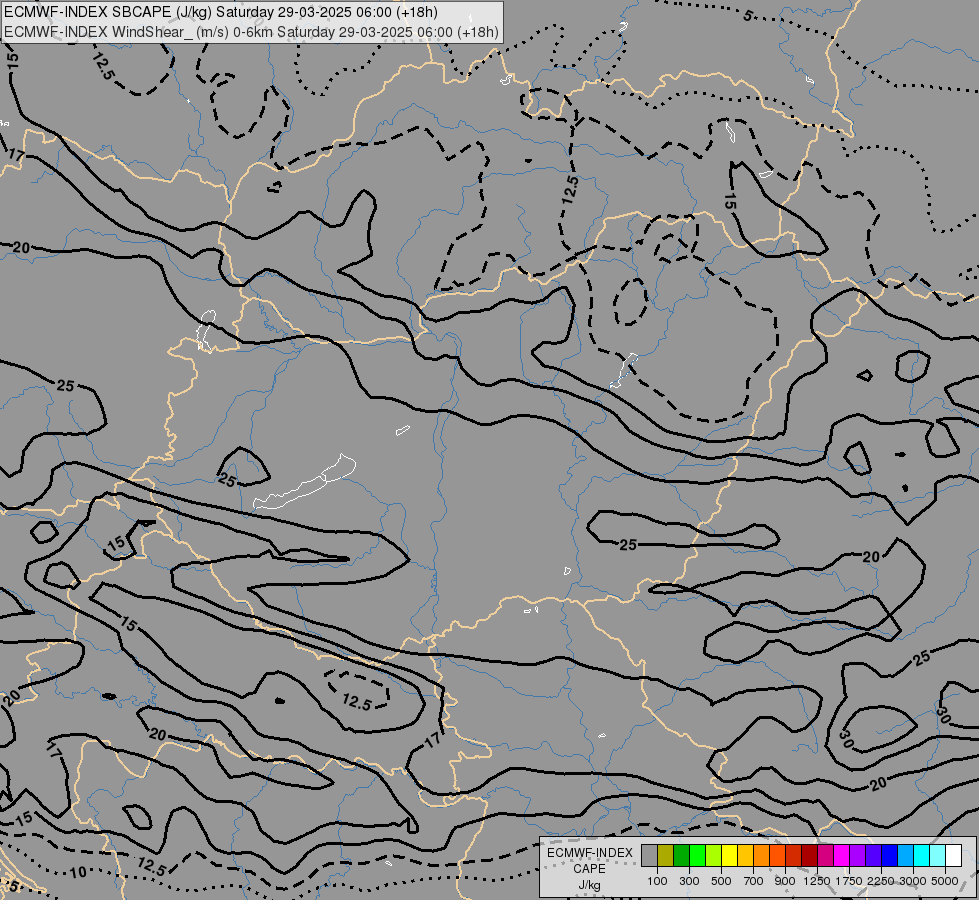Viewport: 979px width, 900px height.
Task: Pick the pure yellow swatch in the legend
Action: coord(729,856)
